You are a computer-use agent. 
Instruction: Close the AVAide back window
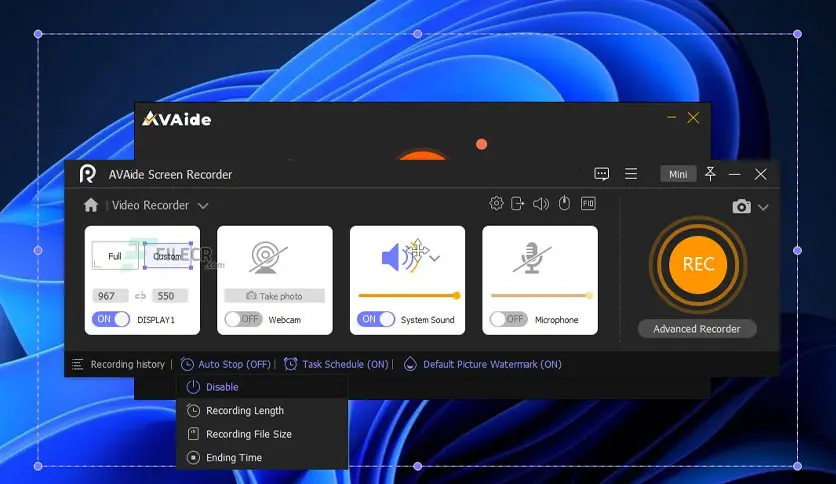pyautogui.click(x=693, y=118)
